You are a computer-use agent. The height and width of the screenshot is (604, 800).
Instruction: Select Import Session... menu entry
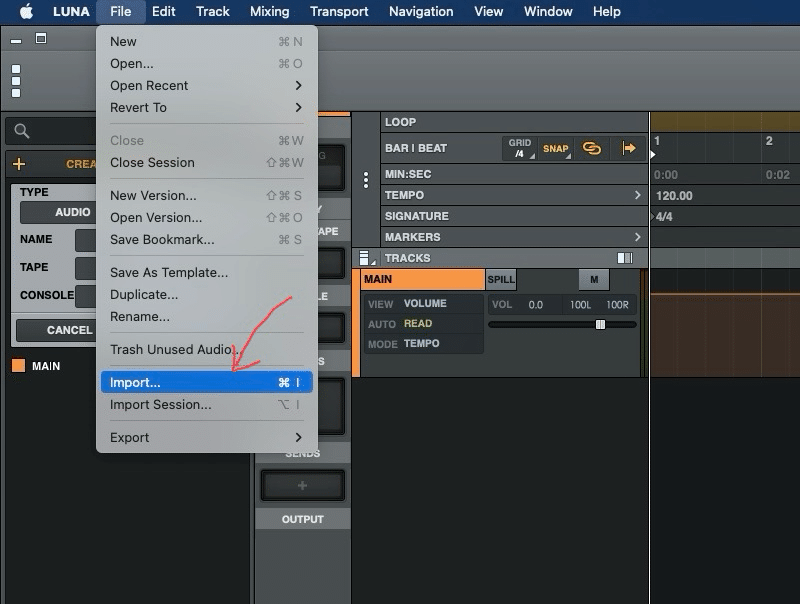pyautogui.click(x=206, y=405)
